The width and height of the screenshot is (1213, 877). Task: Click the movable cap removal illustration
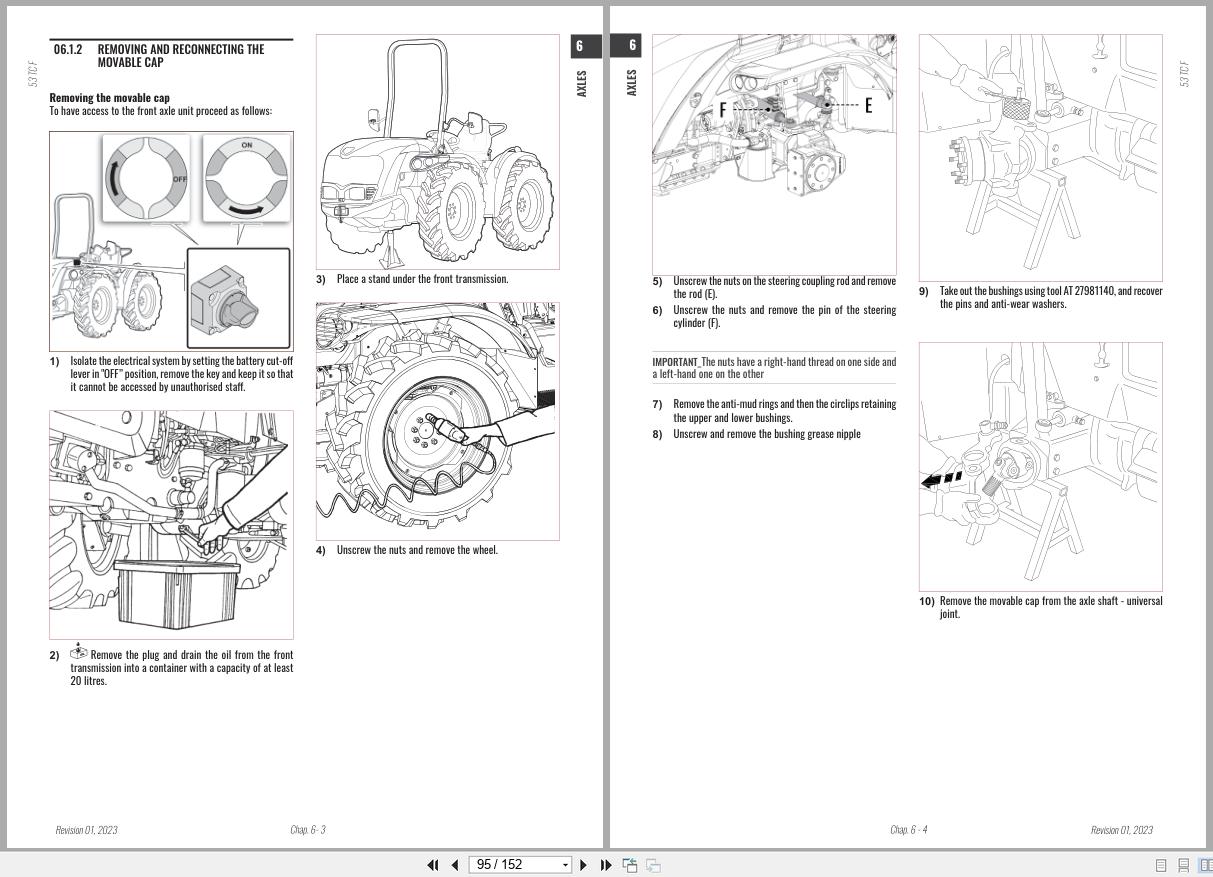coord(1041,466)
